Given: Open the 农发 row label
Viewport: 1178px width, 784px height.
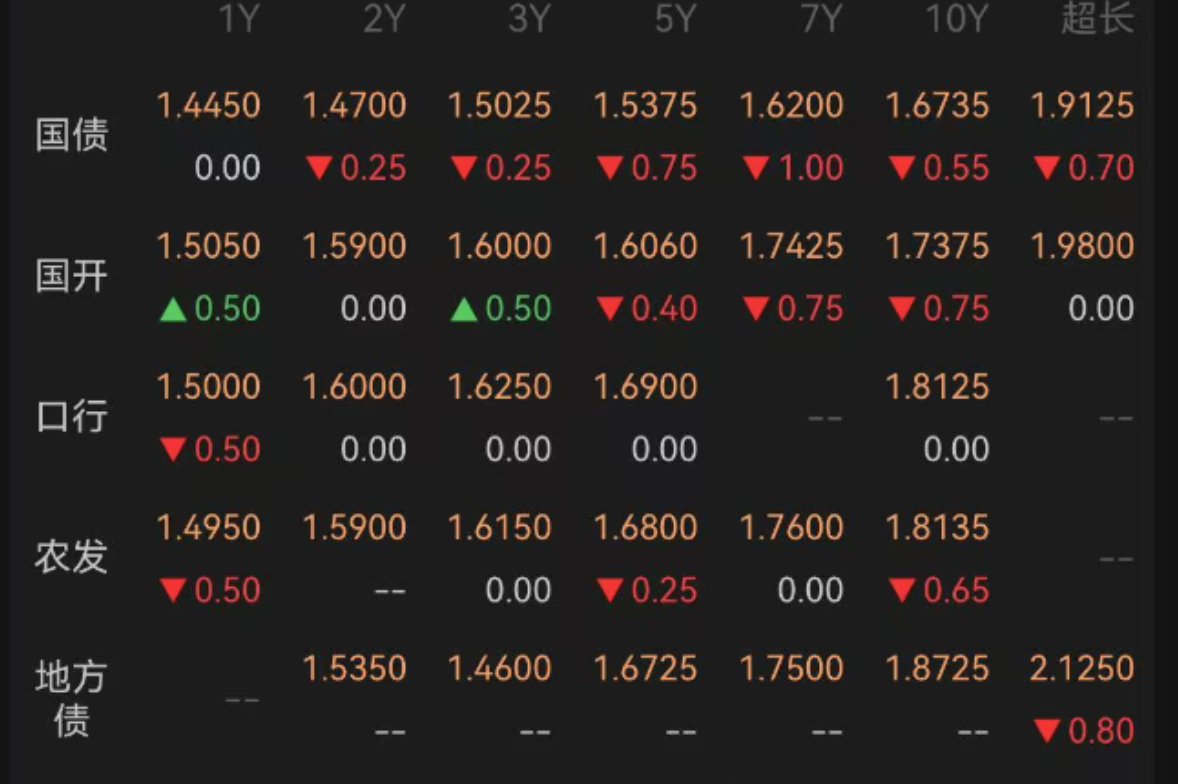Looking at the screenshot, I should 72,556.
